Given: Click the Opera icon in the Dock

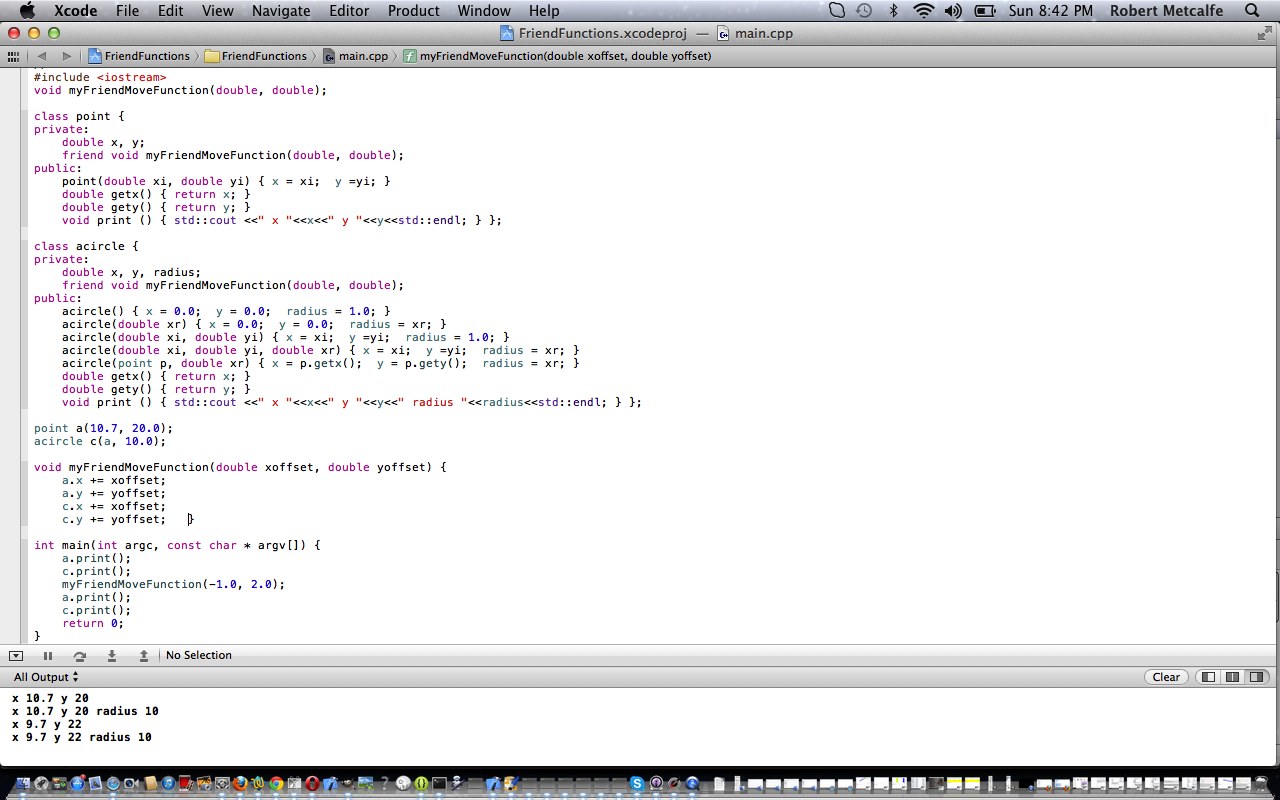Looking at the screenshot, I should tap(312, 783).
